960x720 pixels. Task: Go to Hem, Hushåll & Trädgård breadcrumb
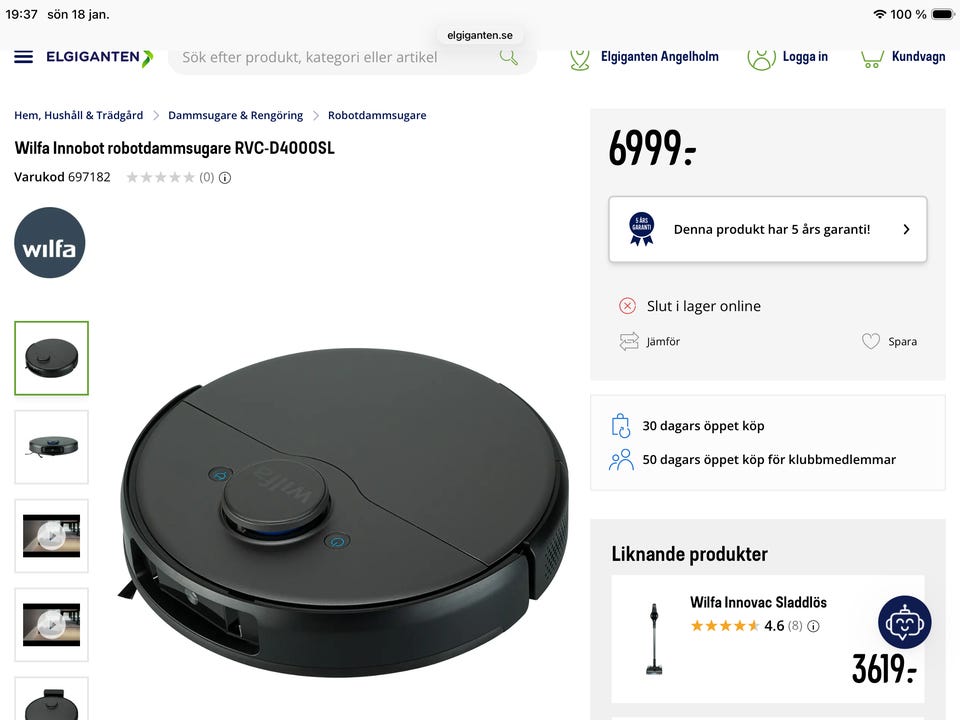(78, 115)
